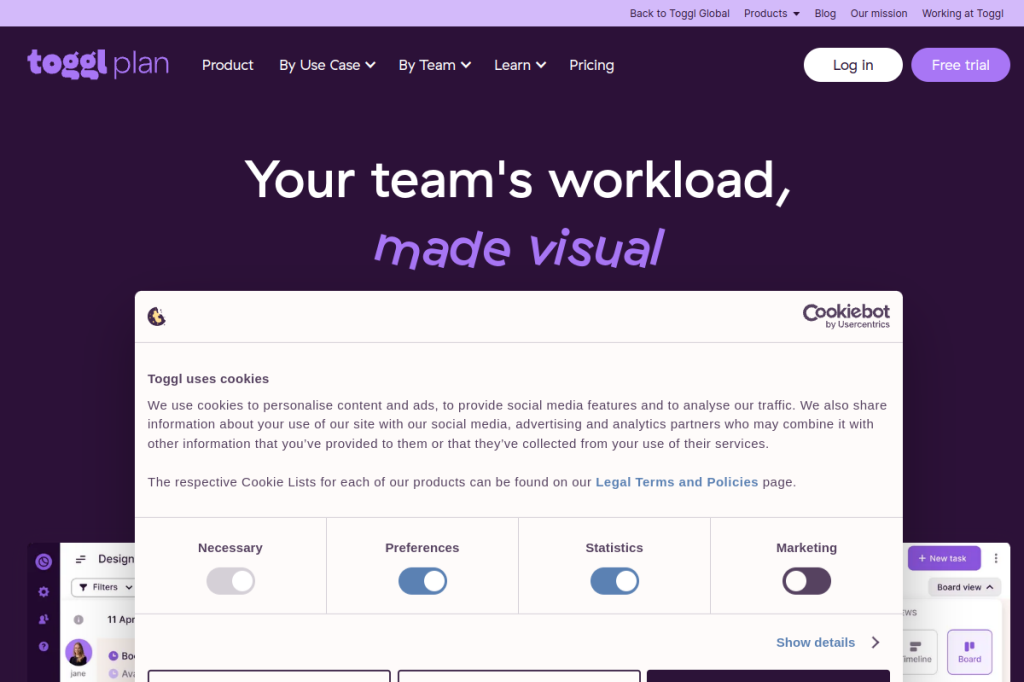Screen dimensions: 1024x682
Task: Open Legal Terms and Policies link
Action: pos(677,482)
